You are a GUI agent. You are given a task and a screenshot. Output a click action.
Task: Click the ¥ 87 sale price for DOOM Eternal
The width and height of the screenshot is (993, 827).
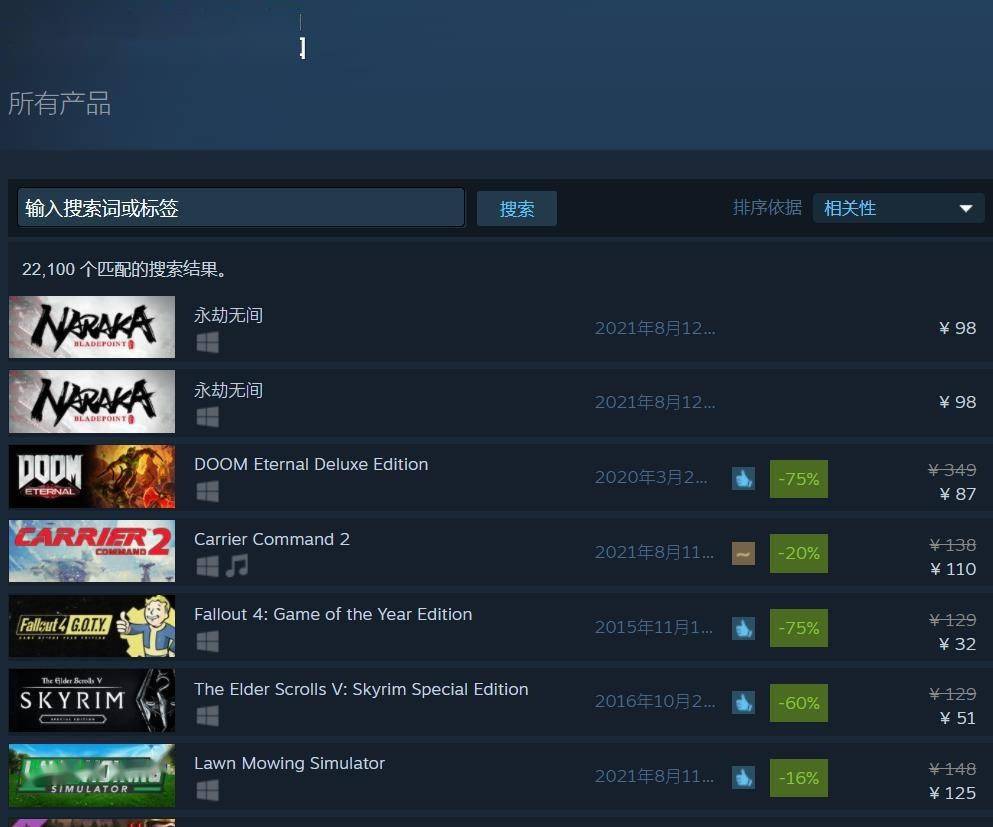(x=958, y=494)
